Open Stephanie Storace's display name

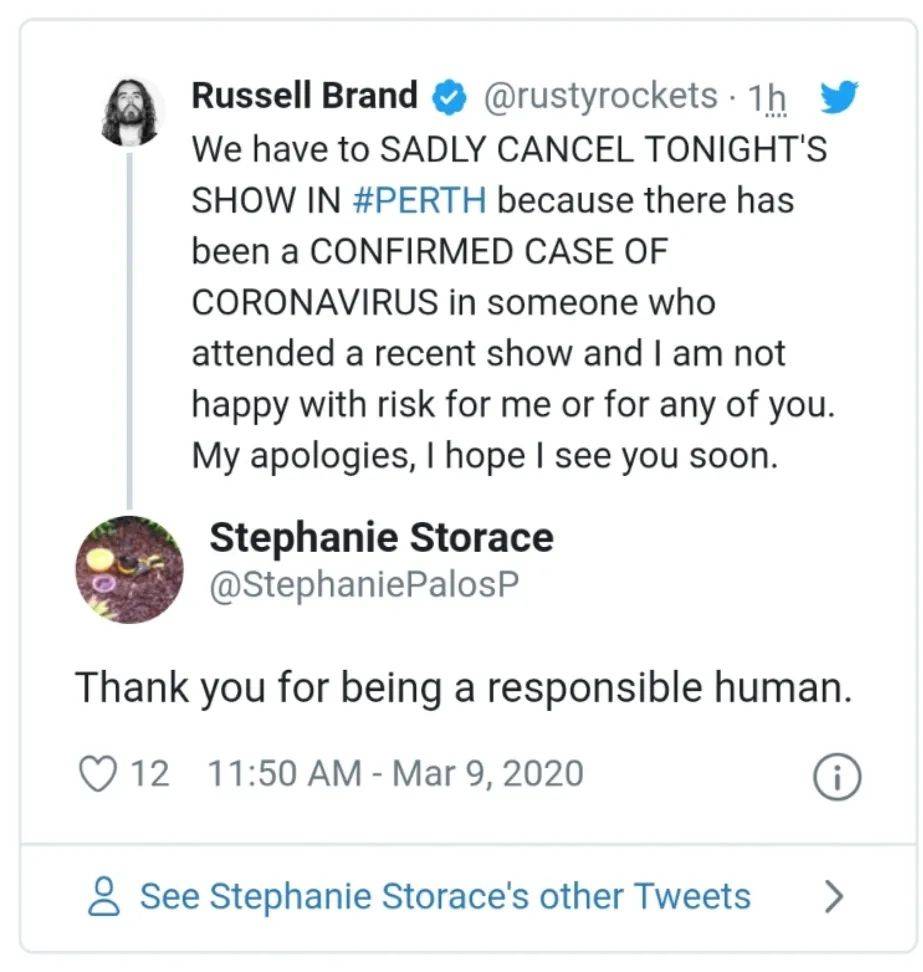point(381,537)
